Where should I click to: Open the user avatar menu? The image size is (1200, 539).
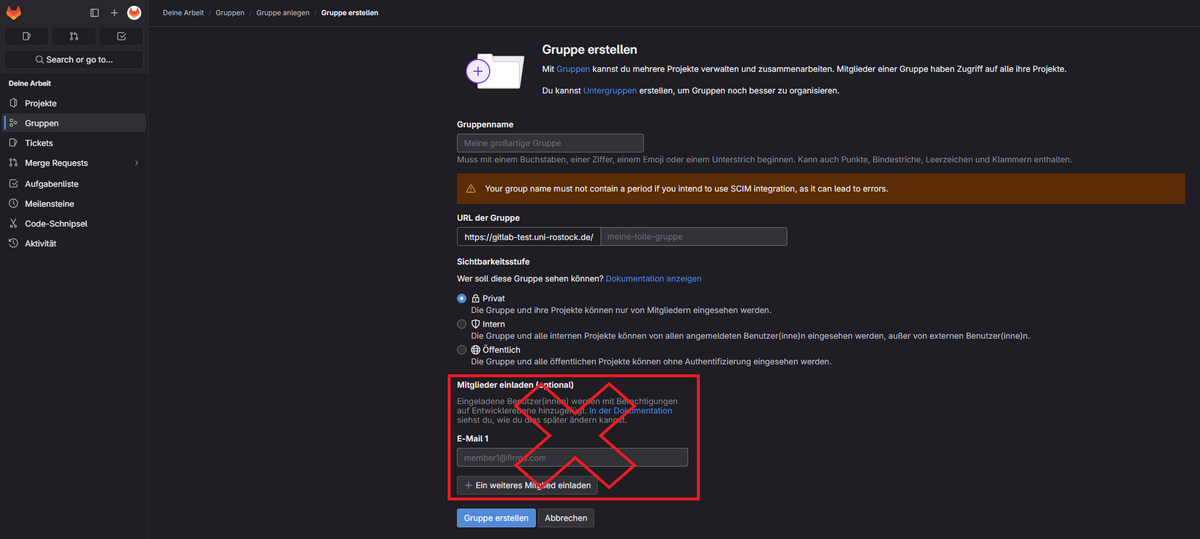[x=134, y=13]
